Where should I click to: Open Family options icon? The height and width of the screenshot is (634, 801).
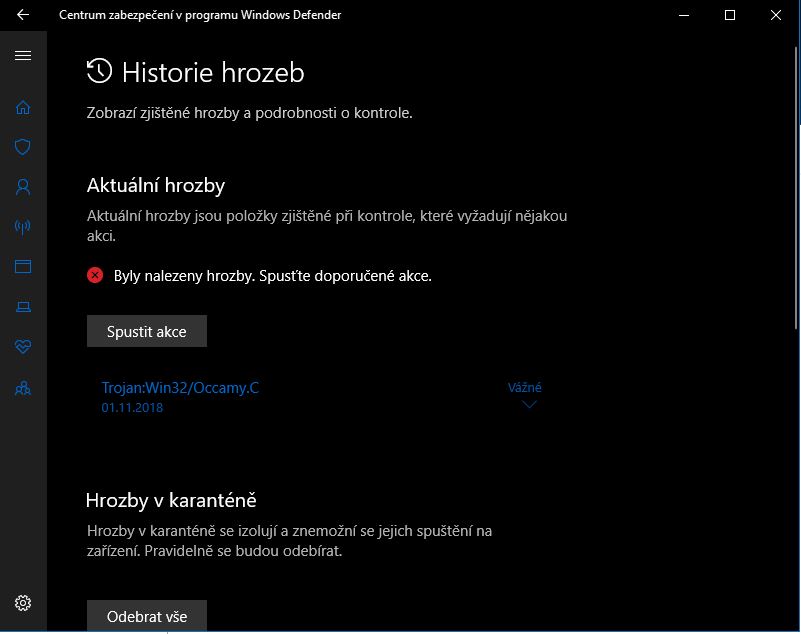(23, 388)
